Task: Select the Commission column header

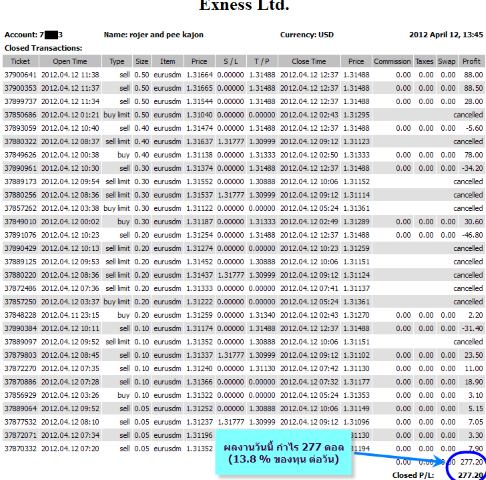Action: point(392,61)
